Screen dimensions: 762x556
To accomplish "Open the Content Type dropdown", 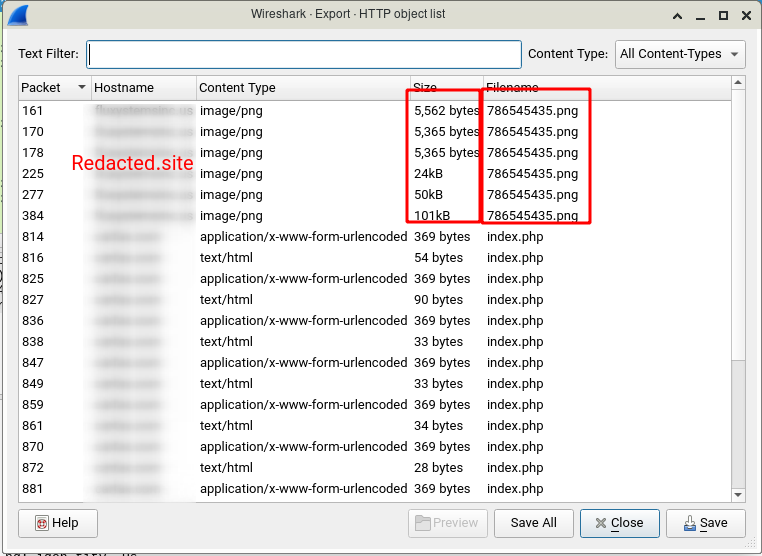I will [680, 54].
